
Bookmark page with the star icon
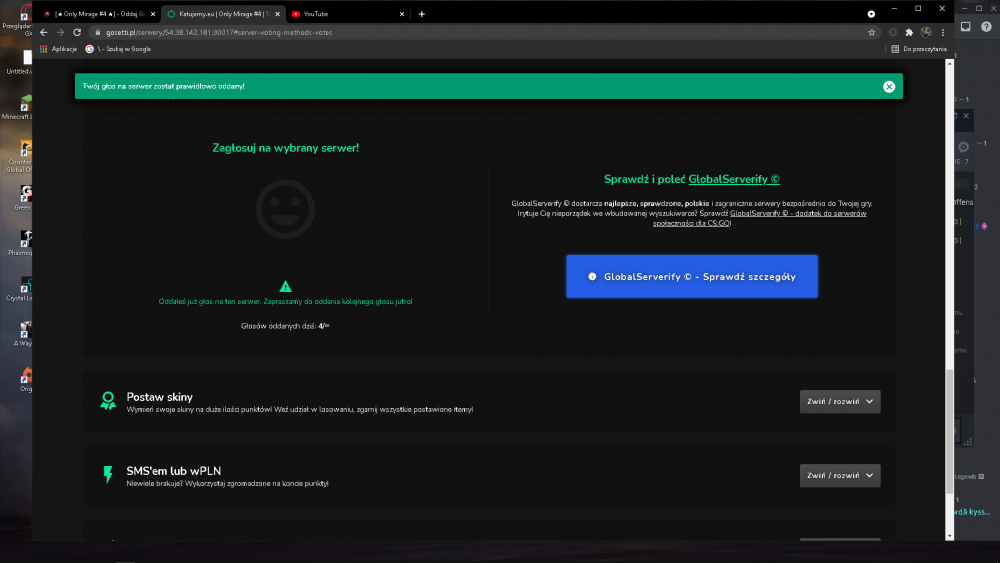872,33
